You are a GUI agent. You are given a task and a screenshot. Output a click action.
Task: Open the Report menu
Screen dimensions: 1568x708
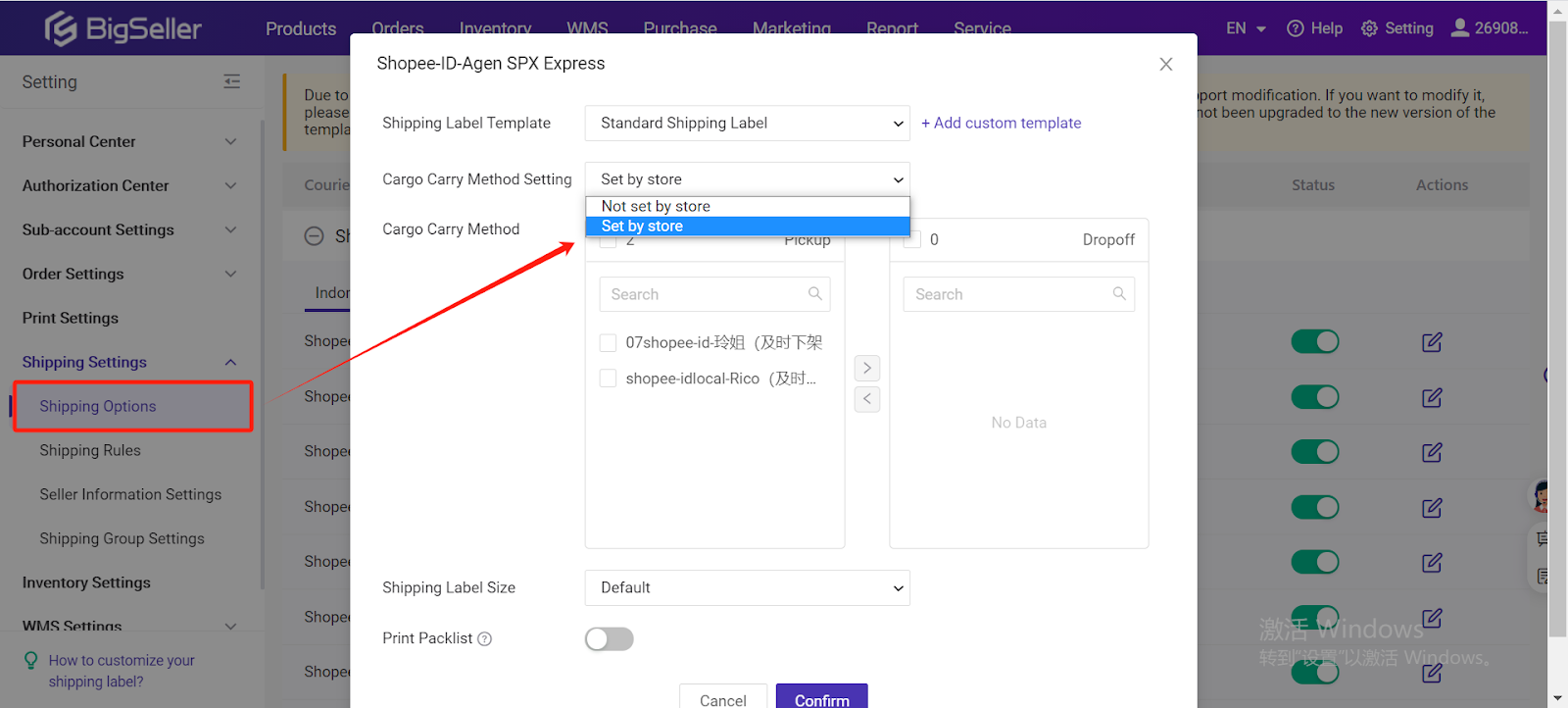tap(892, 28)
